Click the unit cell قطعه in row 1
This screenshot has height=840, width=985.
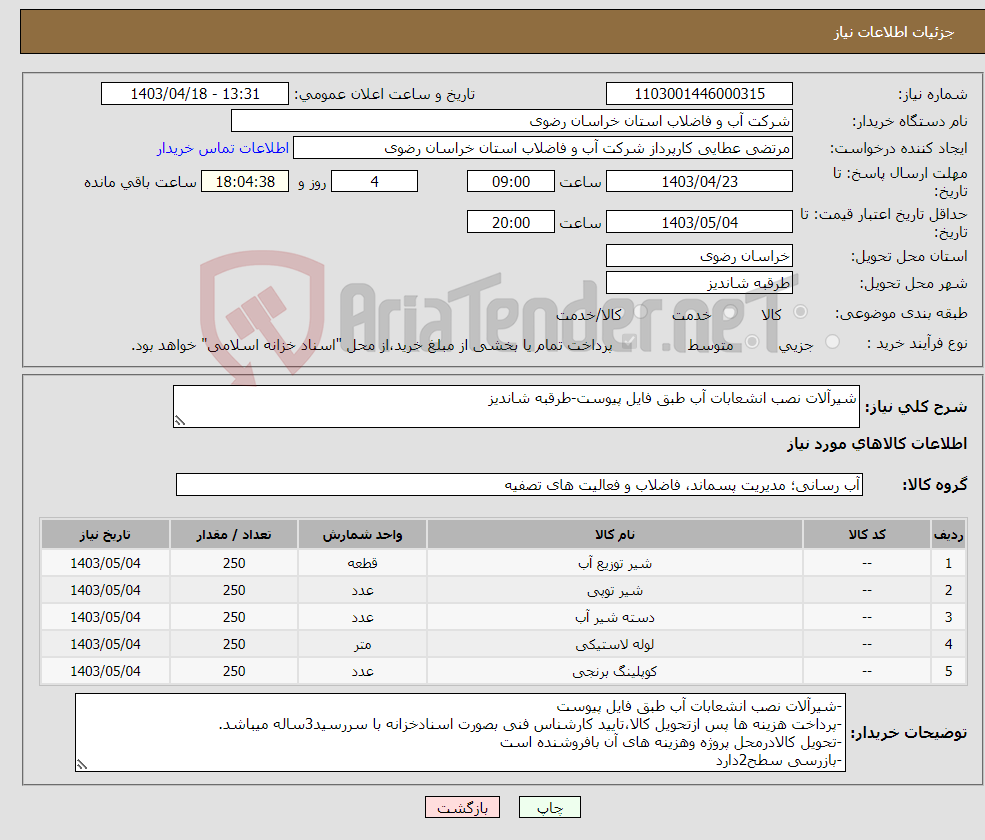pos(362,564)
